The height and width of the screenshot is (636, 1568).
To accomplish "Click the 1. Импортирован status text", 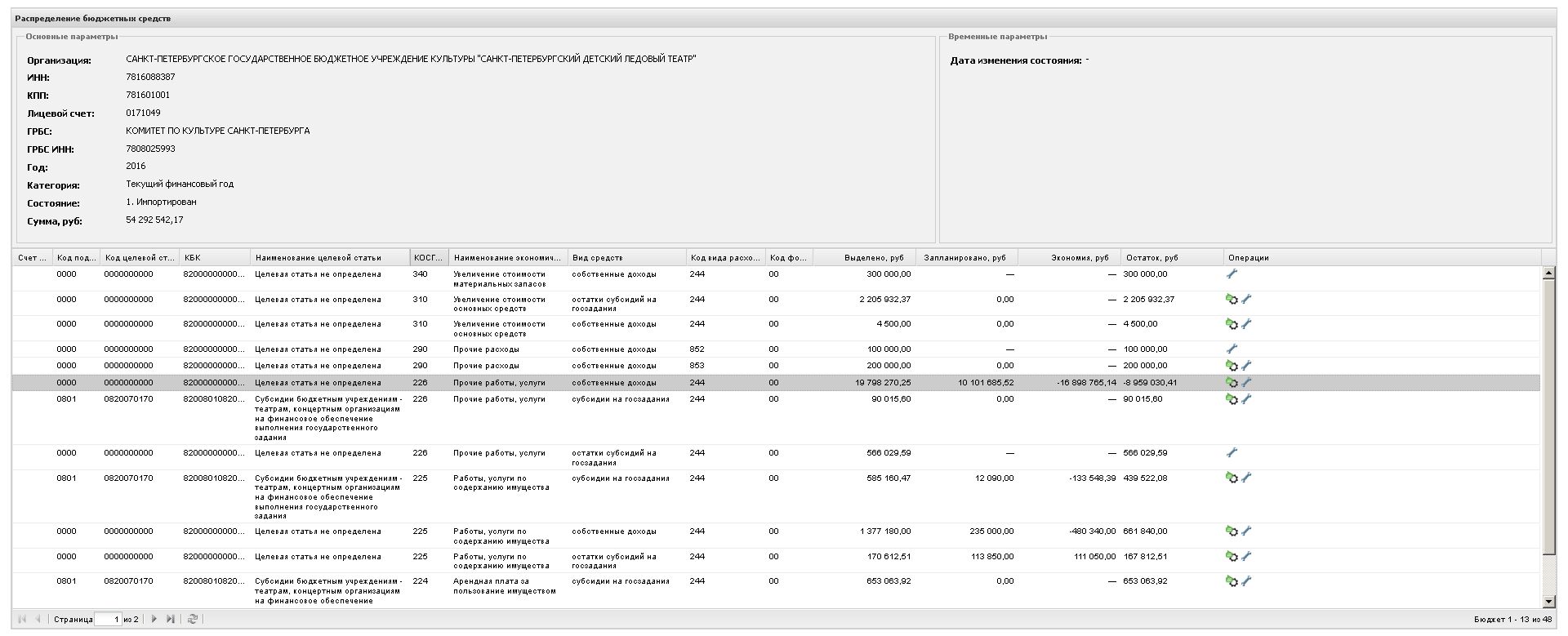I will pyautogui.click(x=161, y=202).
